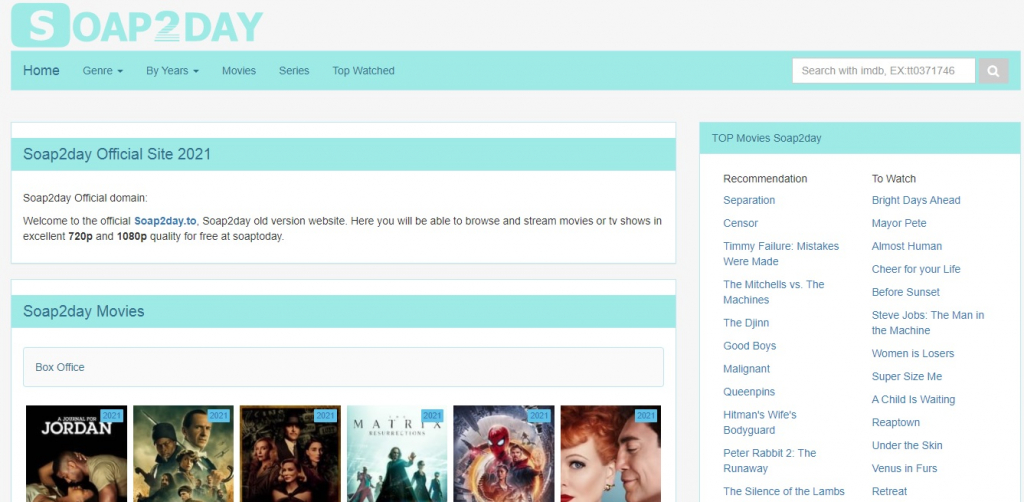Open A Journal for Jordan poster
The width and height of the screenshot is (1024, 502).
pos(76,454)
